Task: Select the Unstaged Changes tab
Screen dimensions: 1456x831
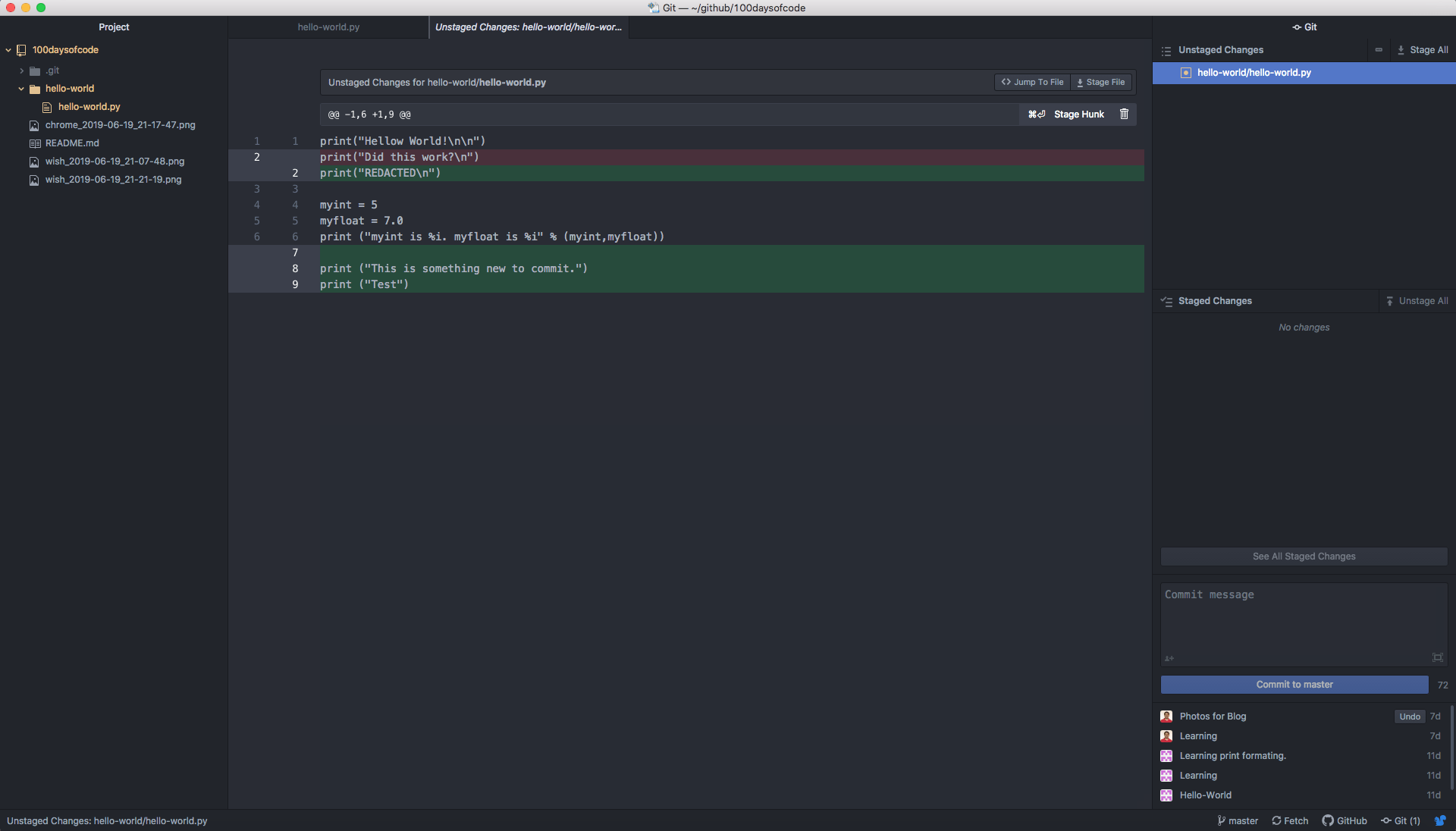Action: pos(527,27)
